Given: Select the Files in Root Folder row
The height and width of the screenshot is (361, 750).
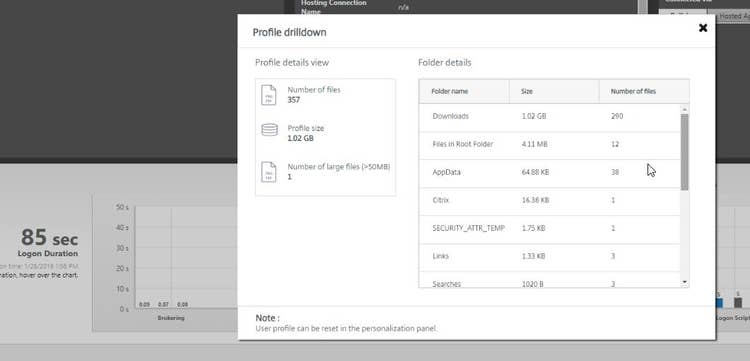Looking at the screenshot, I should point(550,146).
